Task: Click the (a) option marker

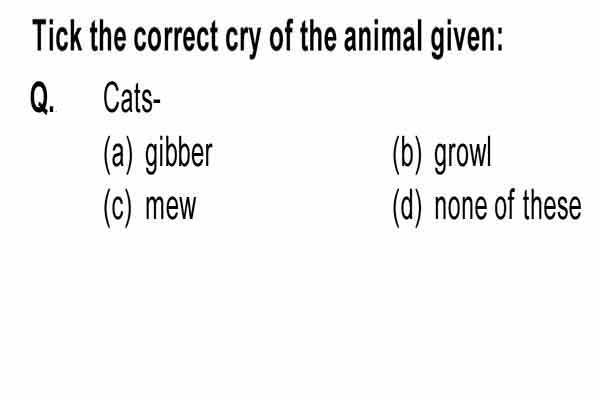Action: pyautogui.click(x=118, y=155)
